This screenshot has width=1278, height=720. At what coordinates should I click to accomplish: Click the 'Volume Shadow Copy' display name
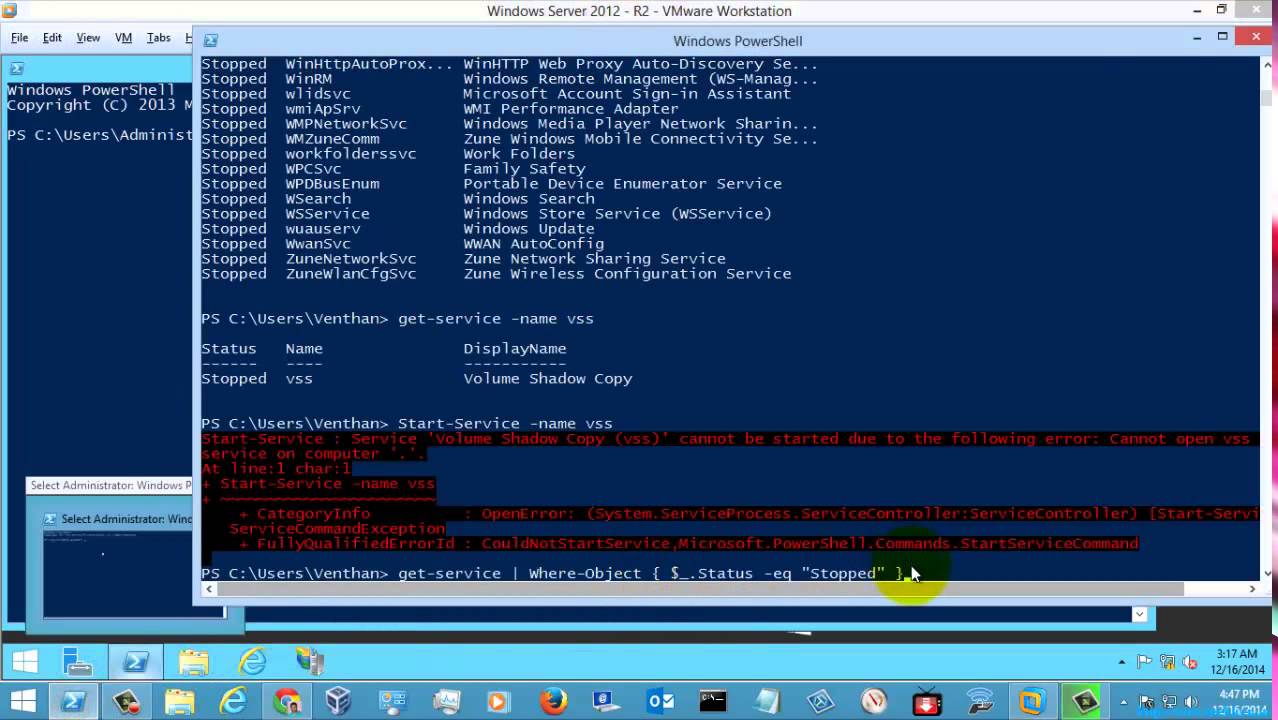pos(547,379)
